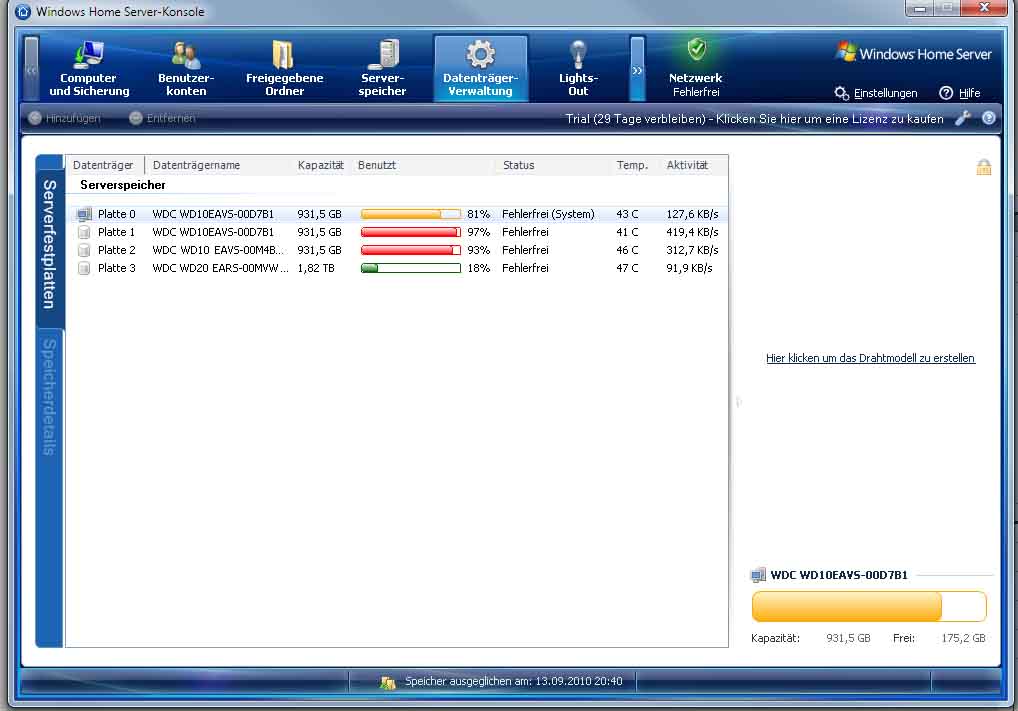
Task: Open Freigegebene Ordner tab
Action: [x=284, y=69]
